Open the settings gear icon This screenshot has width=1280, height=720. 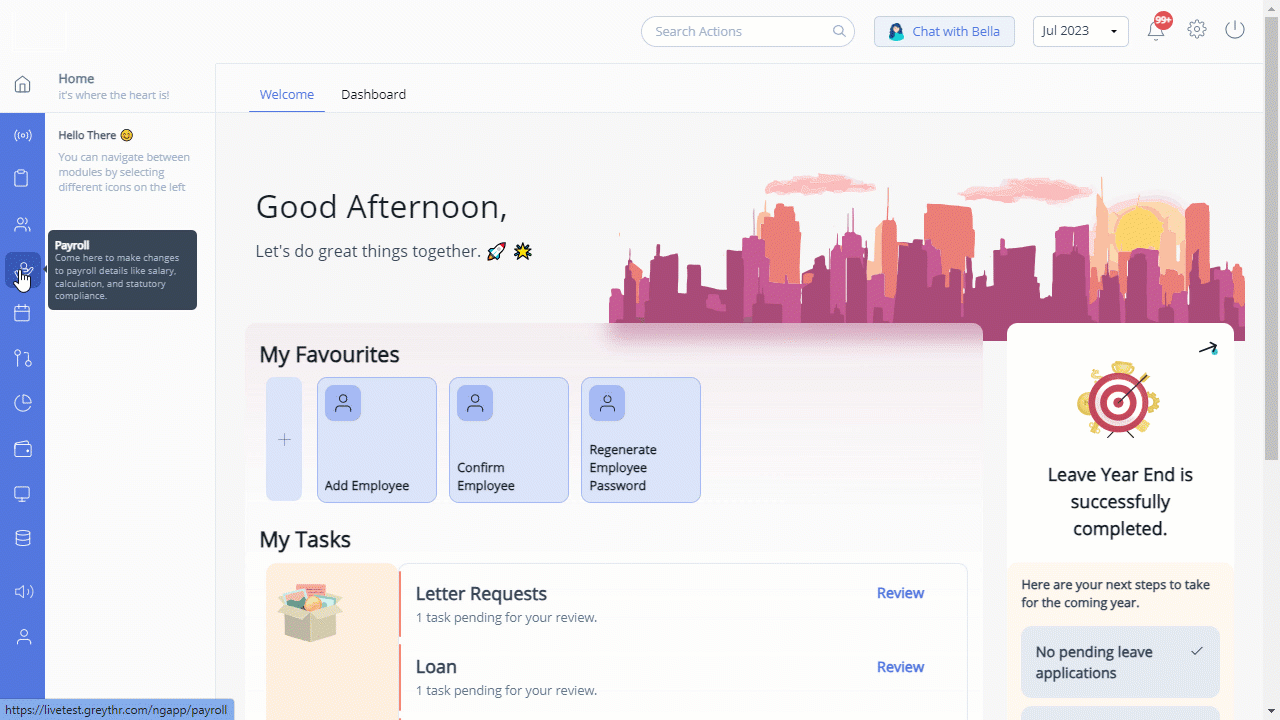coord(1197,30)
